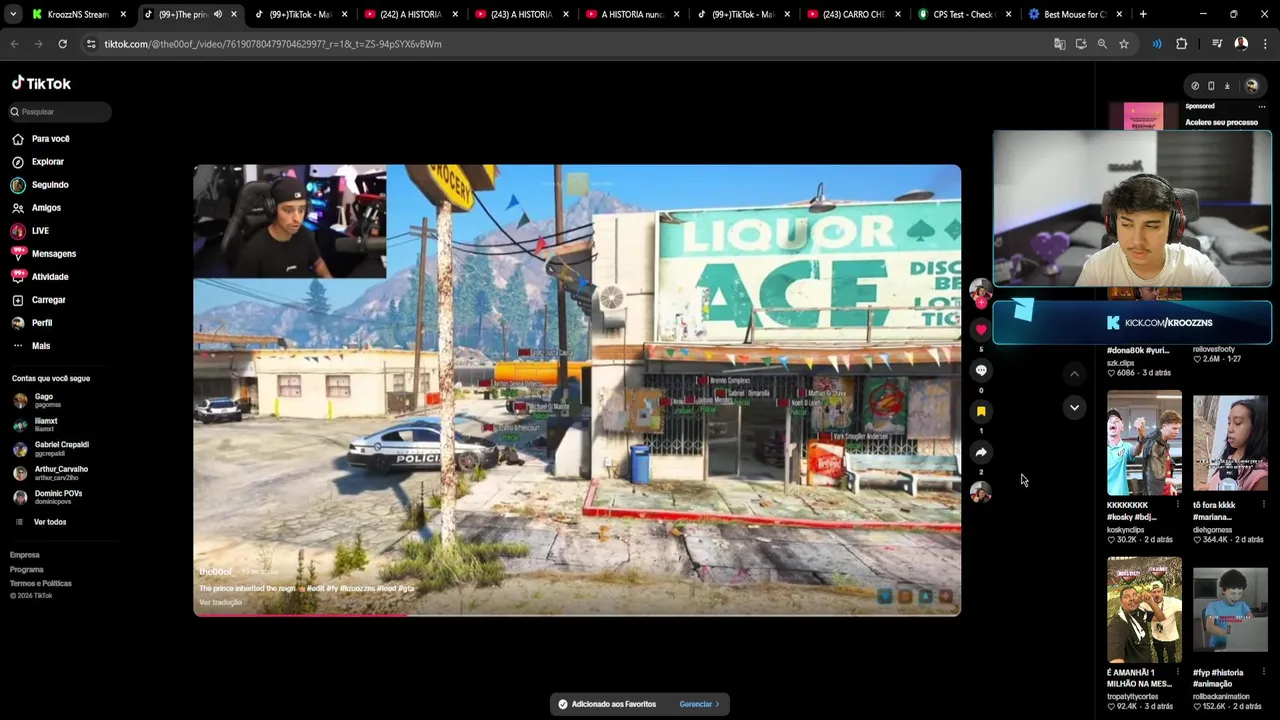The image size is (1280, 720).
Task: Go to previous video with up chevron
Action: click(x=1074, y=374)
